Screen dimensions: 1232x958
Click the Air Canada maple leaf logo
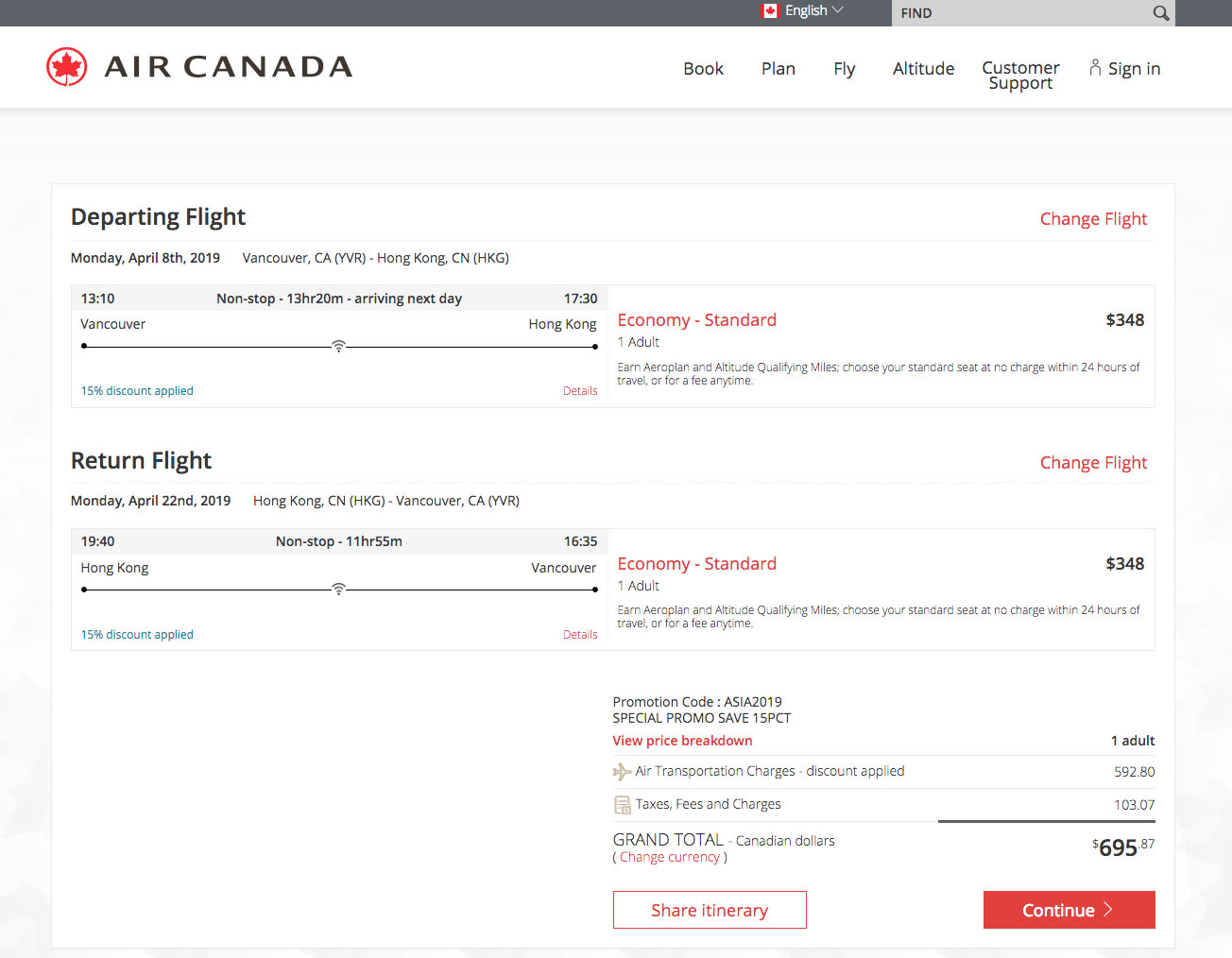point(65,66)
